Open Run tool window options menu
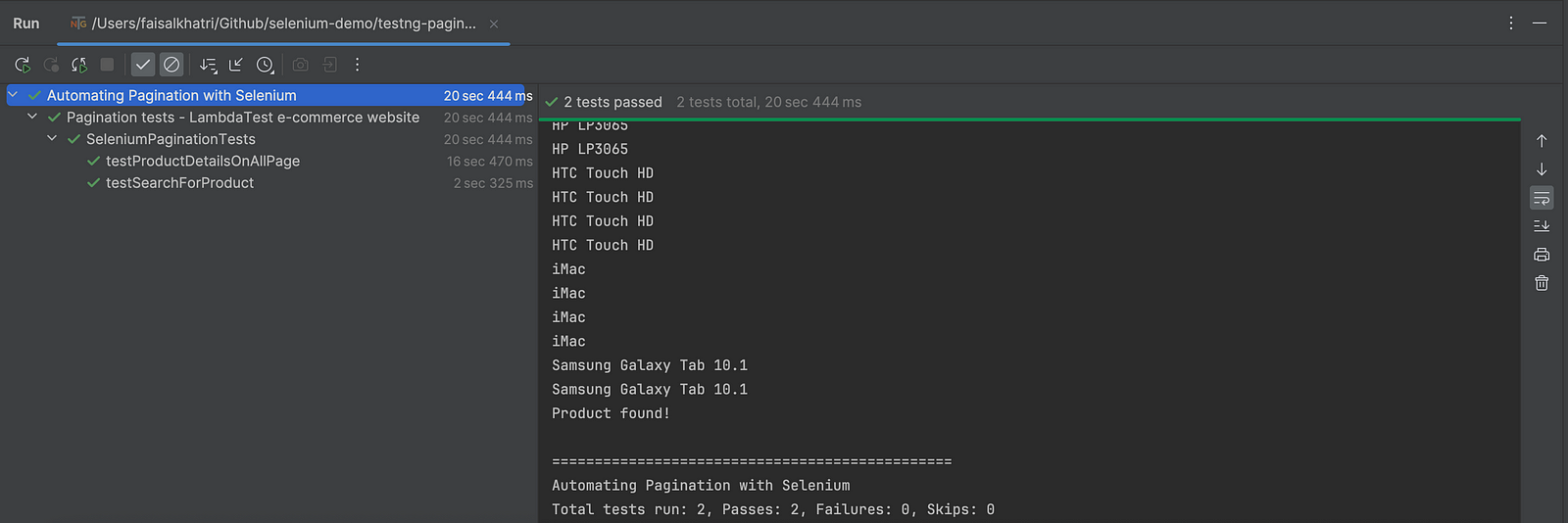The width and height of the screenshot is (1568, 523). (1511, 23)
